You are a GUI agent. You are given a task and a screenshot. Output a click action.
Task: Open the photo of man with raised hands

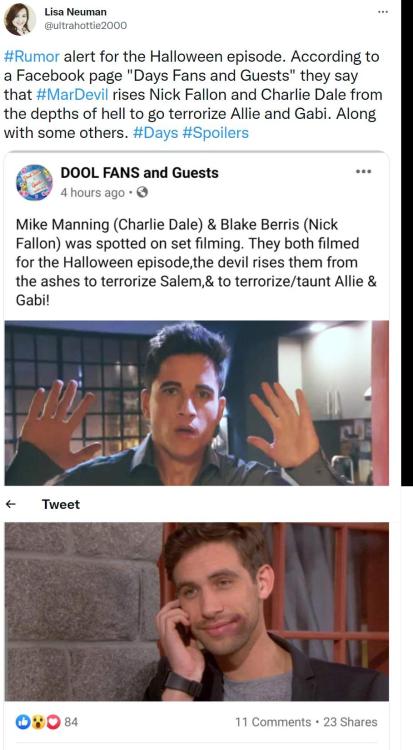click(197, 403)
